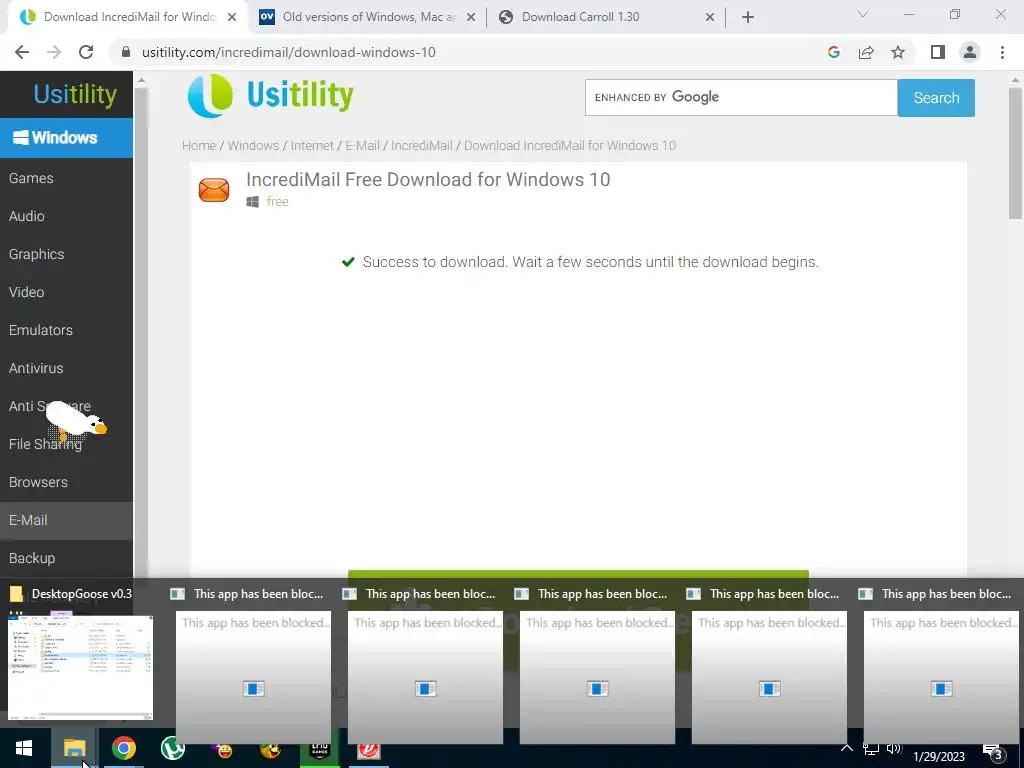Bookmark this page with the star icon

[x=898, y=52]
